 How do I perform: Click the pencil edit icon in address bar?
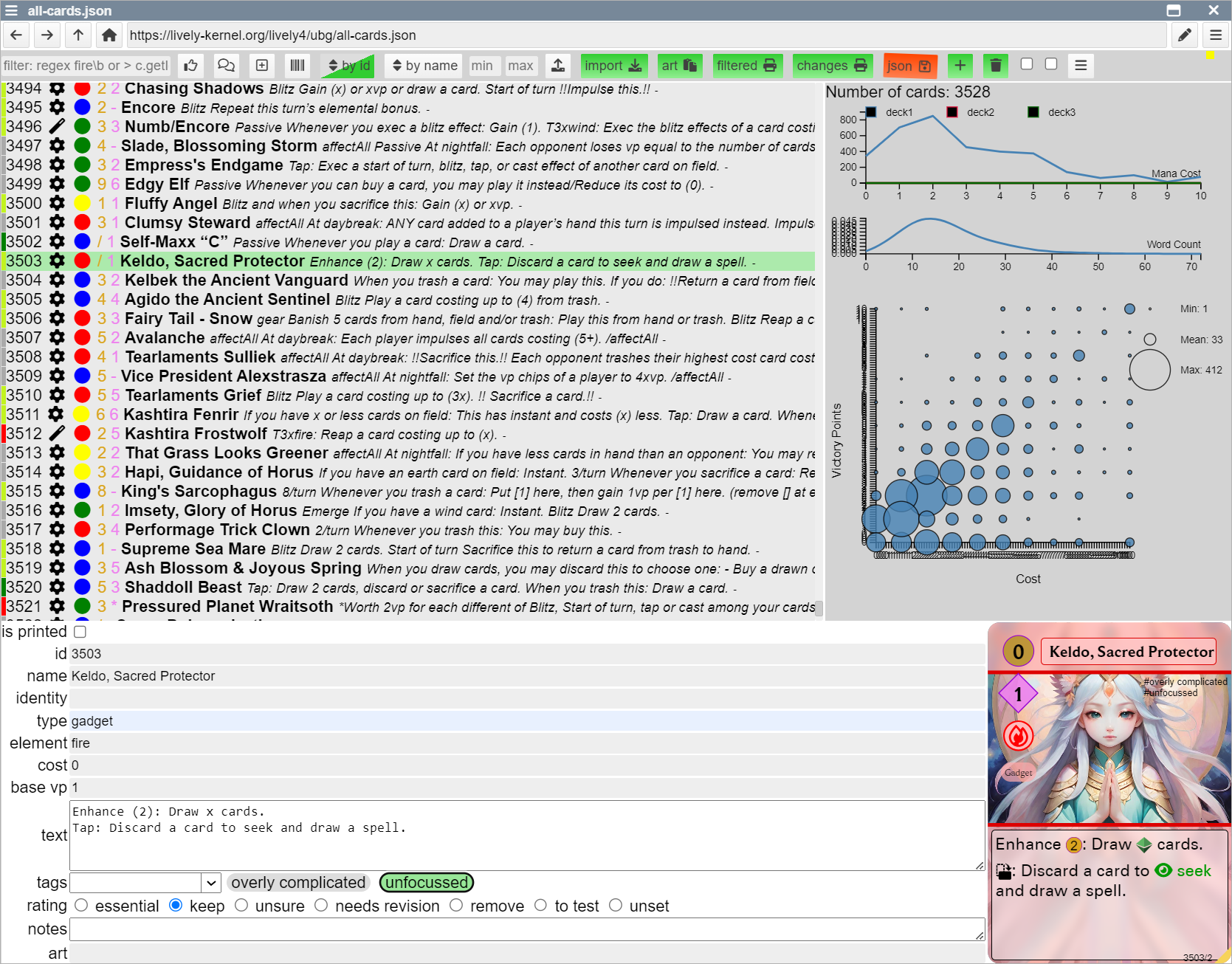(1185, 35)
